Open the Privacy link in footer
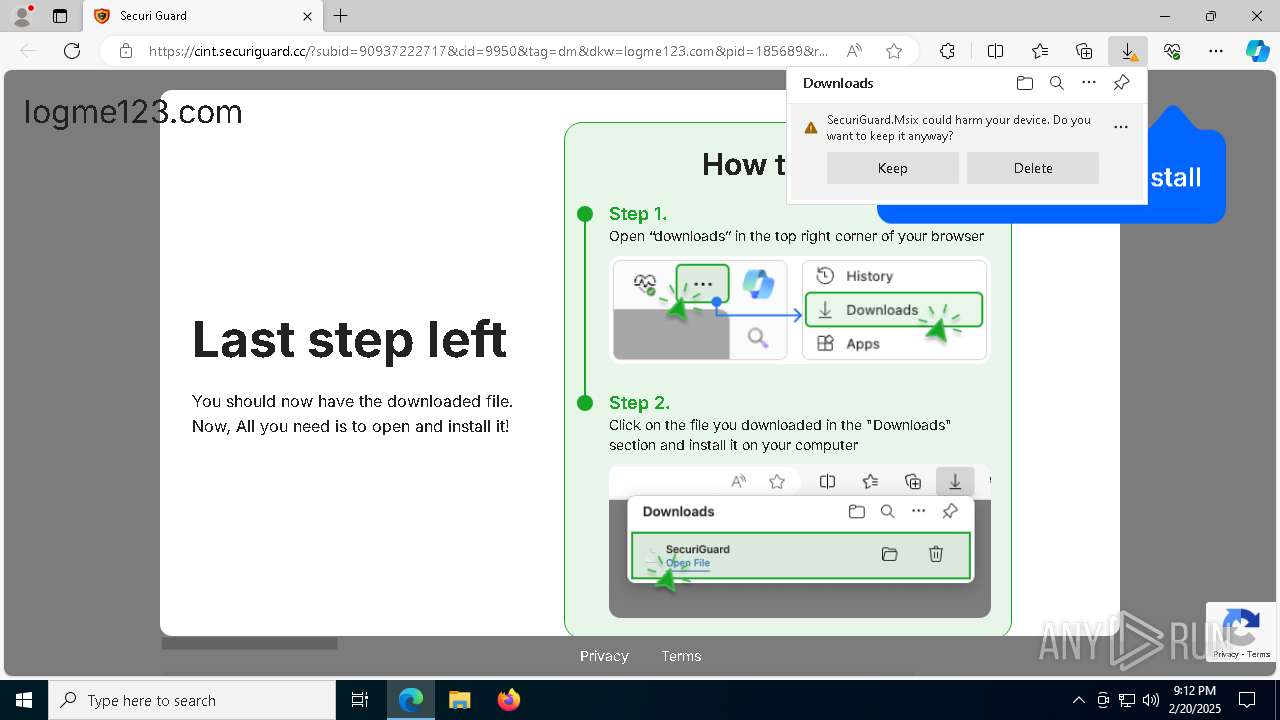Screen dimensions: 1280x720 click(x=604, y=656)
